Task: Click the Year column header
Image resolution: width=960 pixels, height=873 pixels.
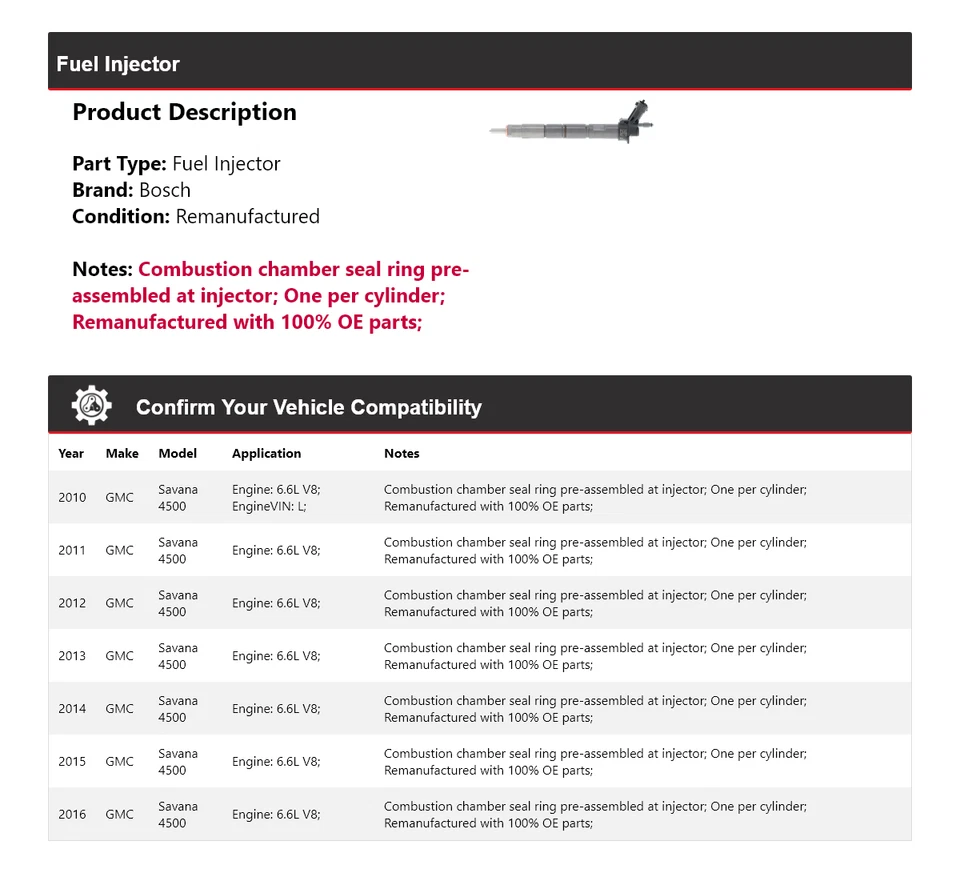Action: 71,453
